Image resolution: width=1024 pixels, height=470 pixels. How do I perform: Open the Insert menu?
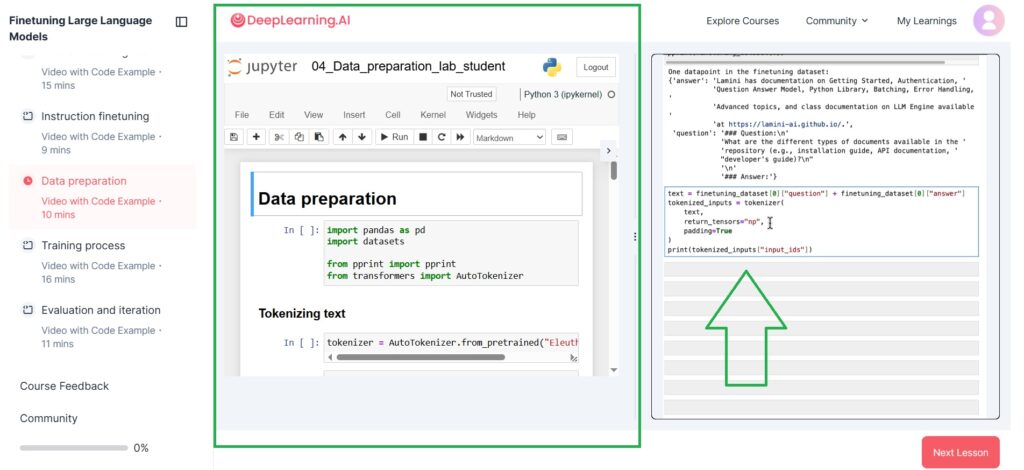click(354, 115)
